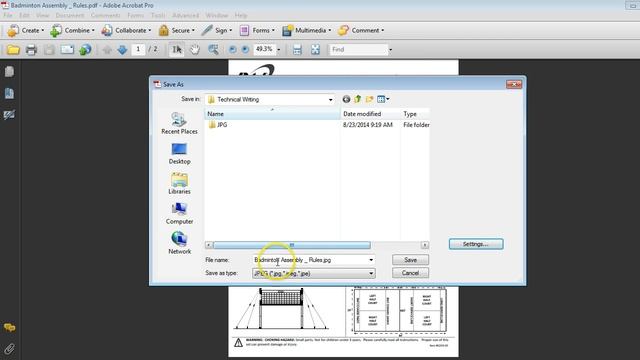The height and width of the screenshot is (360, 640).
Task: Select Network in Save As sidebar
Action: (179, 244)
